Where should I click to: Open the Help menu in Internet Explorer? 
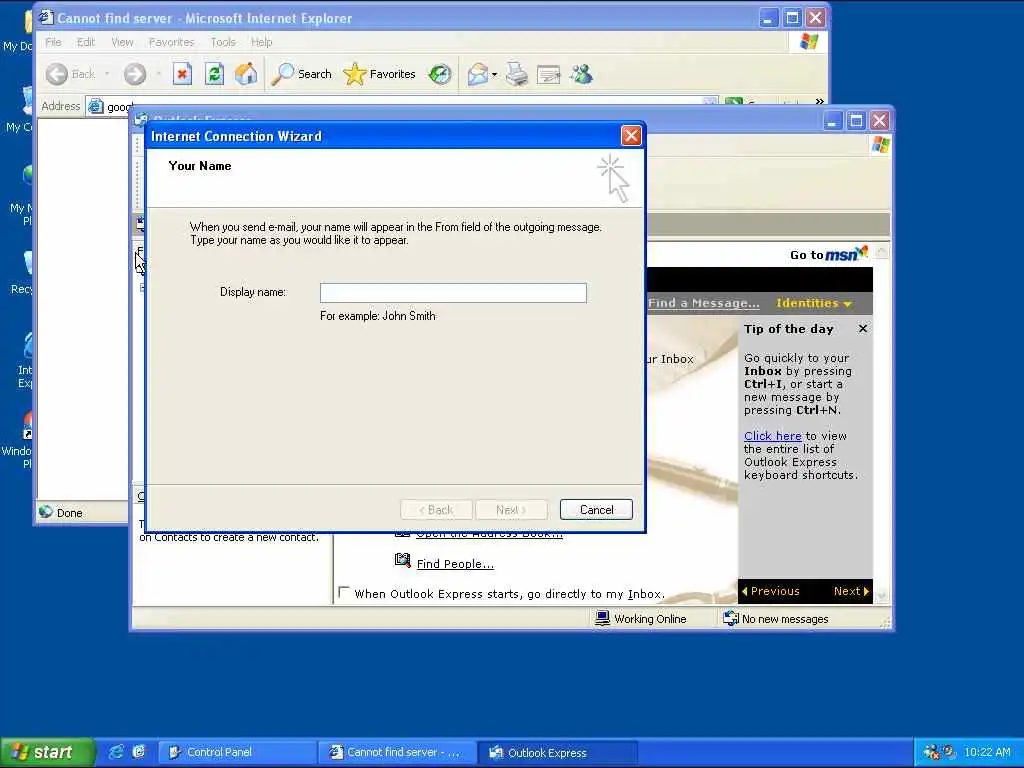(261, 42)
